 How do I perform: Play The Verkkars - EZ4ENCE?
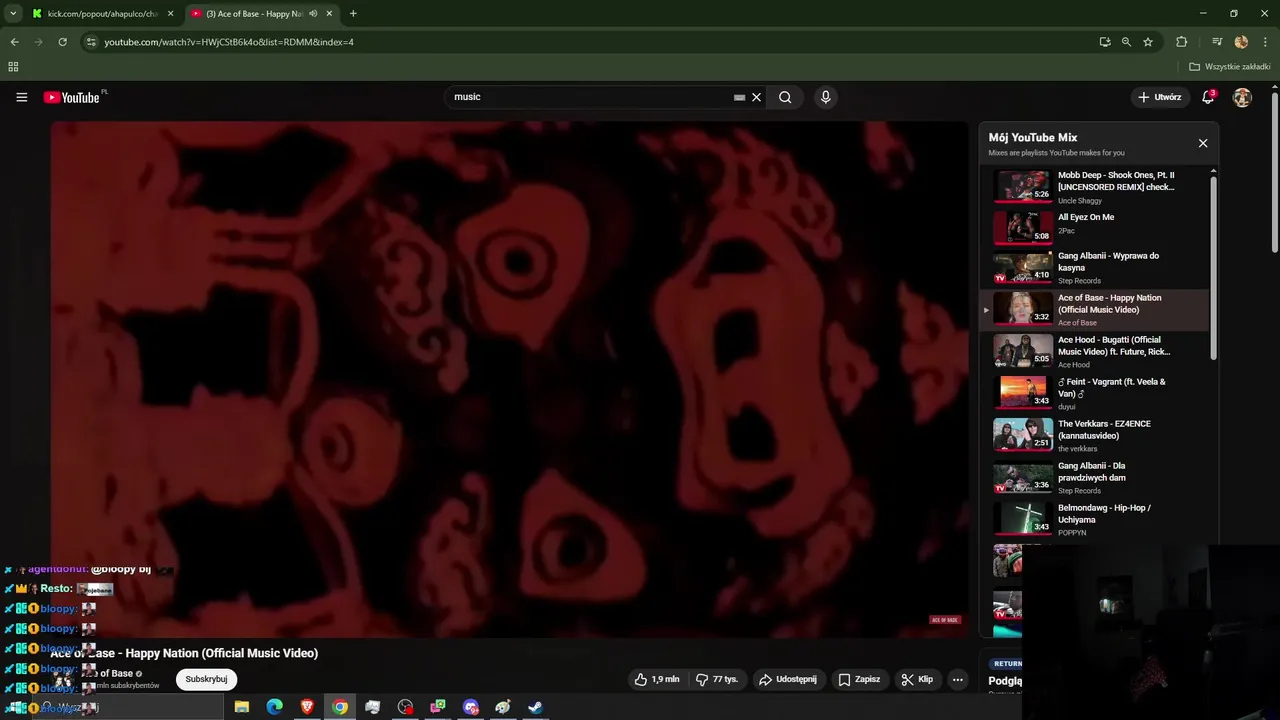pos(1095,435)
